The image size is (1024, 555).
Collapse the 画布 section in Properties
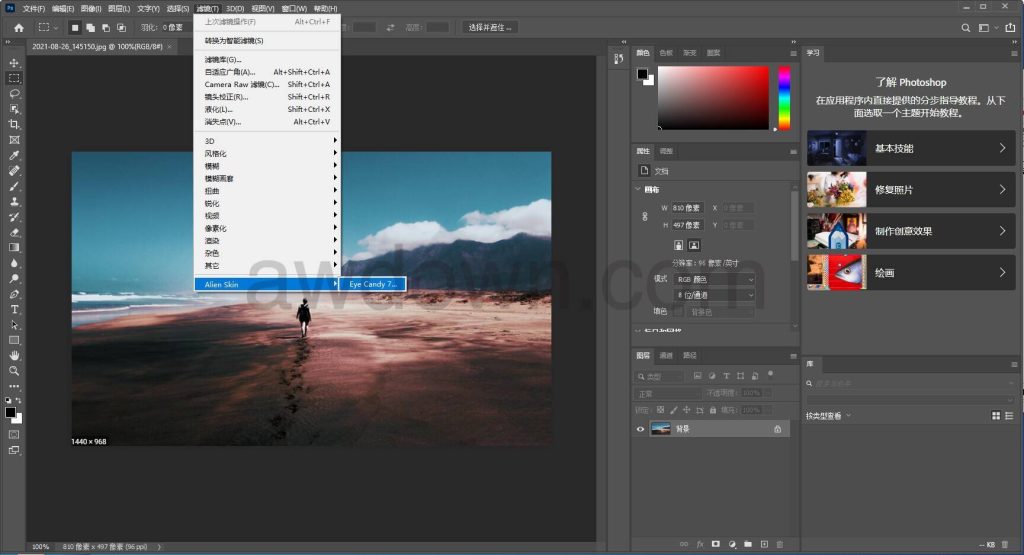point(640,189)
